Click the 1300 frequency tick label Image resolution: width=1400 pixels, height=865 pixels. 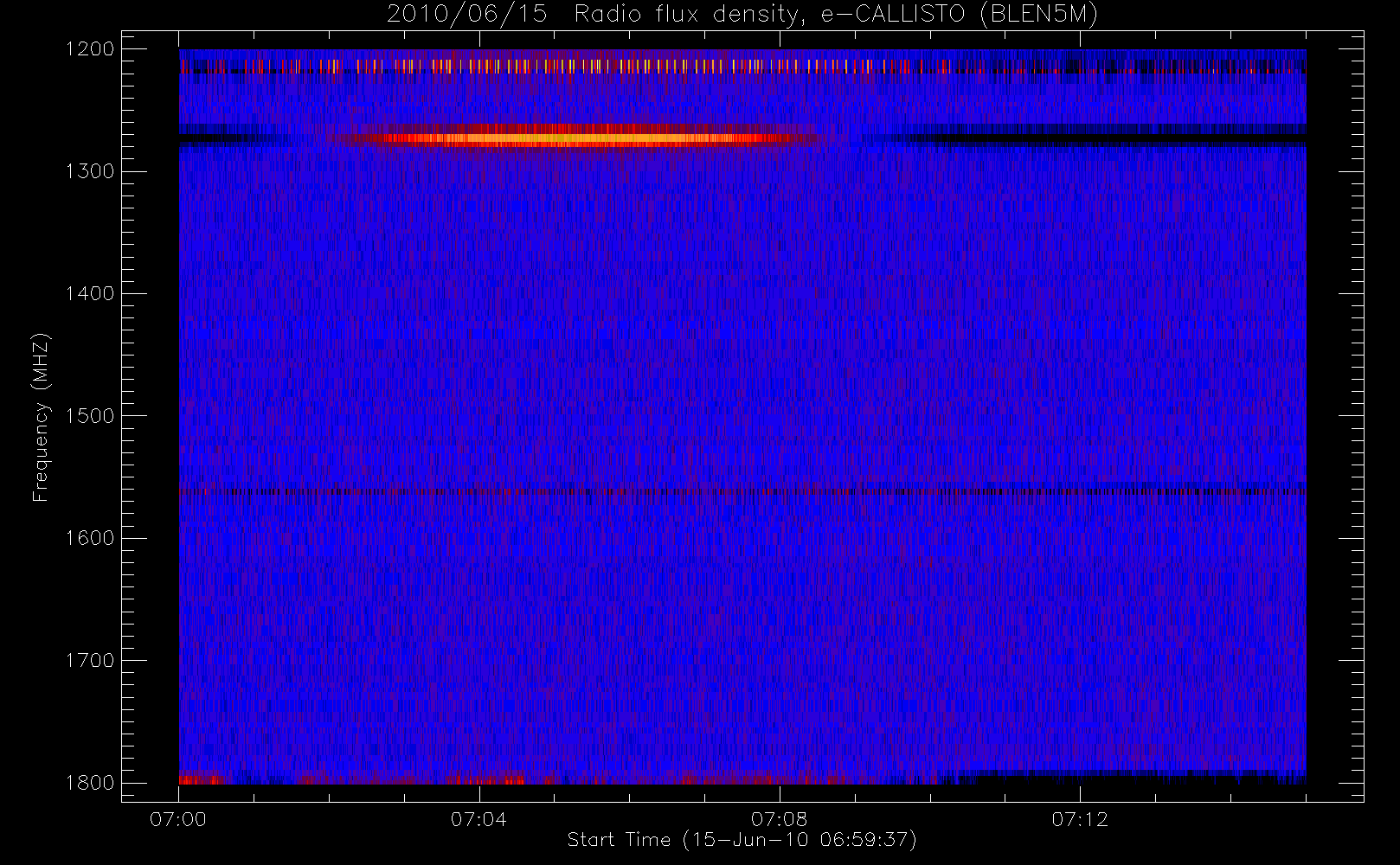[x=90, y=171]
